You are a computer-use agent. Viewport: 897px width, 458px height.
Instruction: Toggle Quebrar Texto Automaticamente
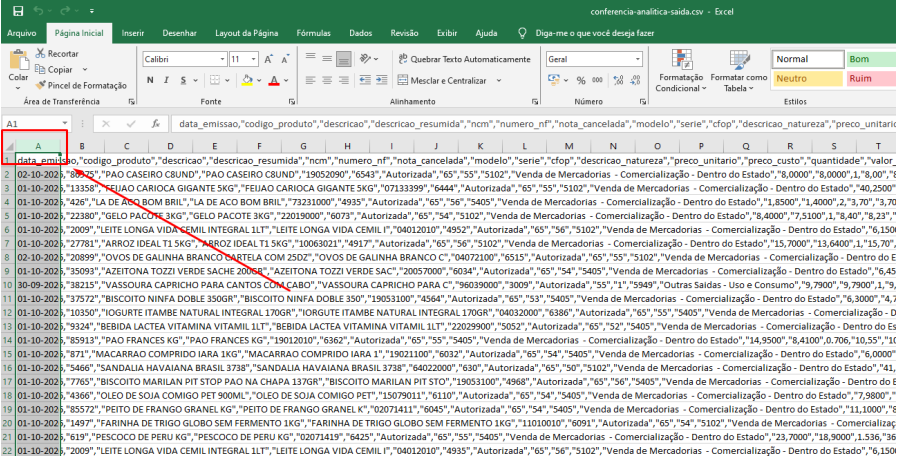coord(464,59)
